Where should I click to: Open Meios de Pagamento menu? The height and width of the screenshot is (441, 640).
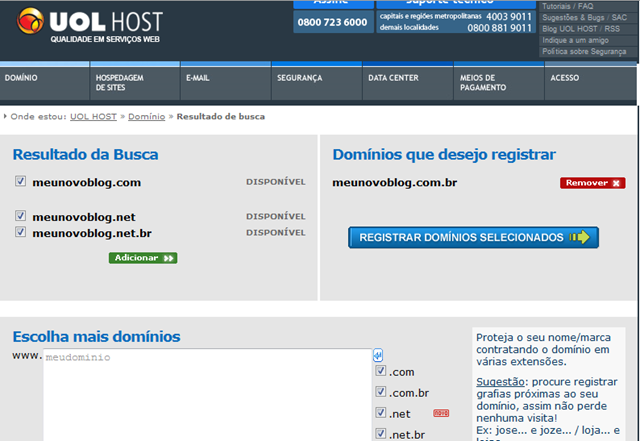pyautogui.click(x=499, y=83)
